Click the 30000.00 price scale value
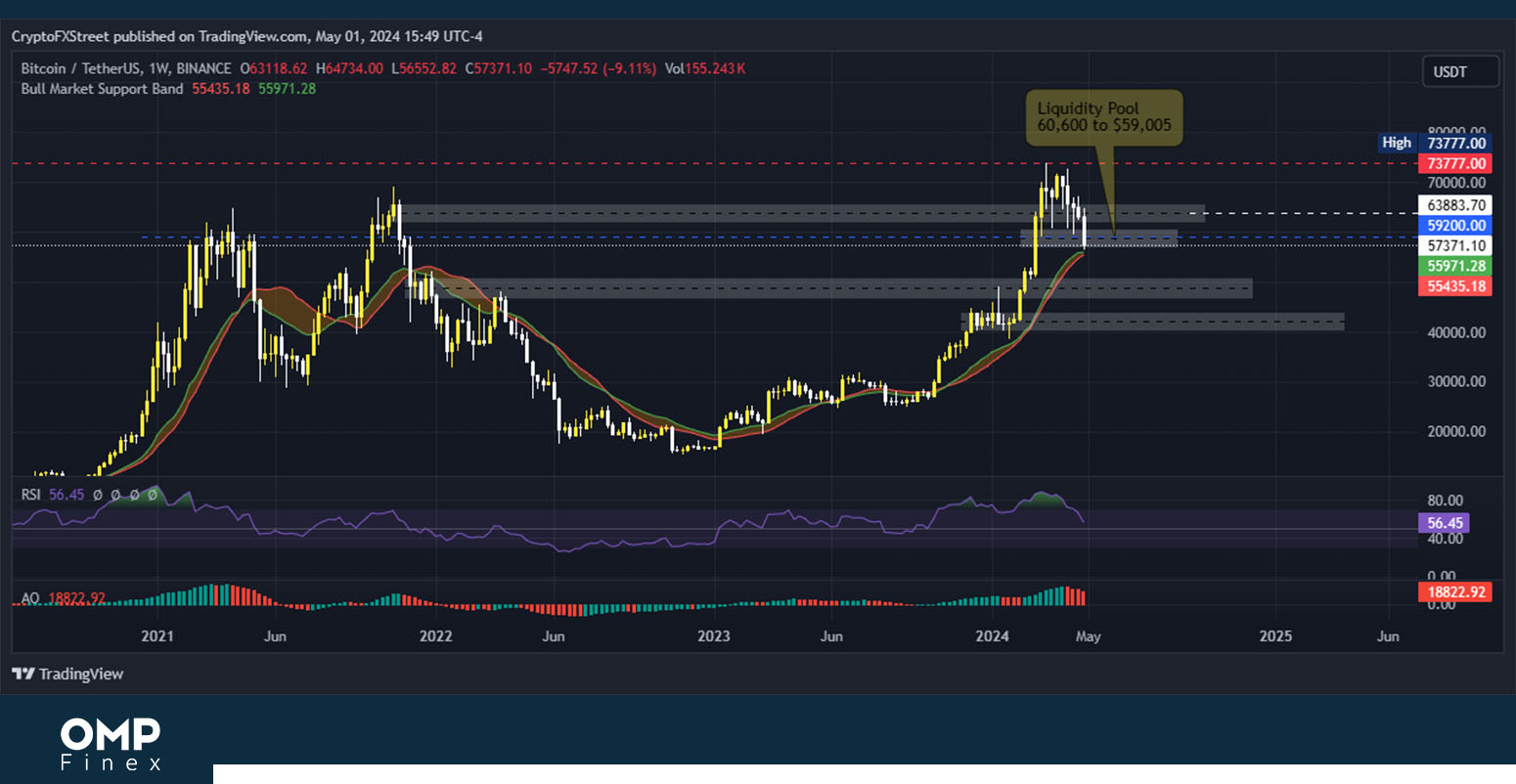1516x784 pixels. (1456, 381)
